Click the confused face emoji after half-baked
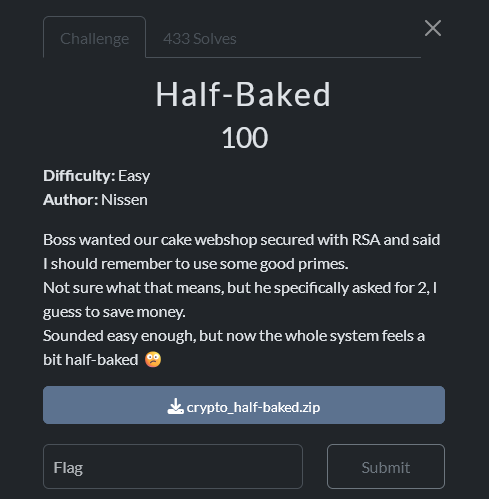The height and width of the screenshot is (499, 489). click(153, 360)
